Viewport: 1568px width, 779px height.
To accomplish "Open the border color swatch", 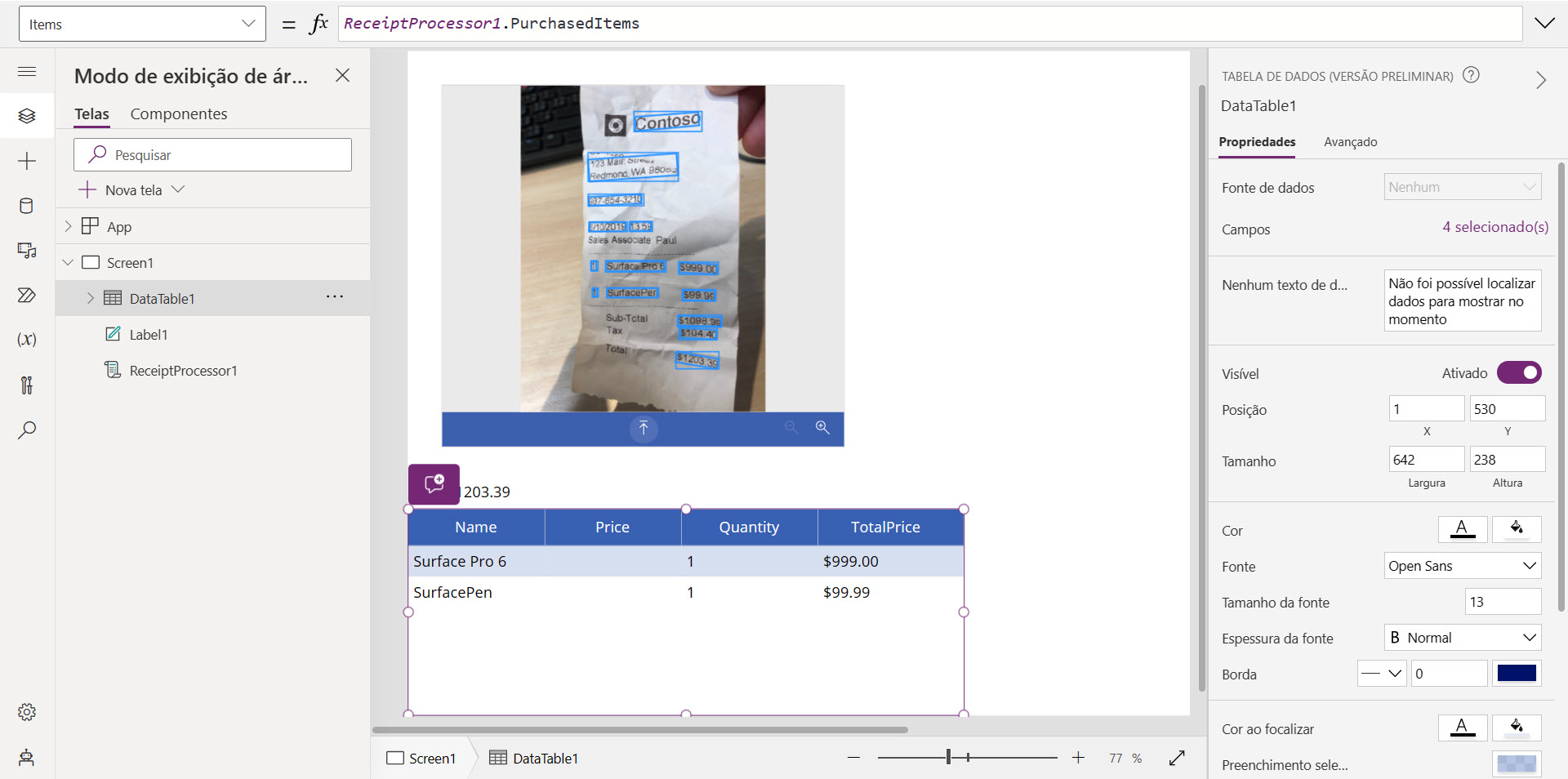I will (1517, 674).
